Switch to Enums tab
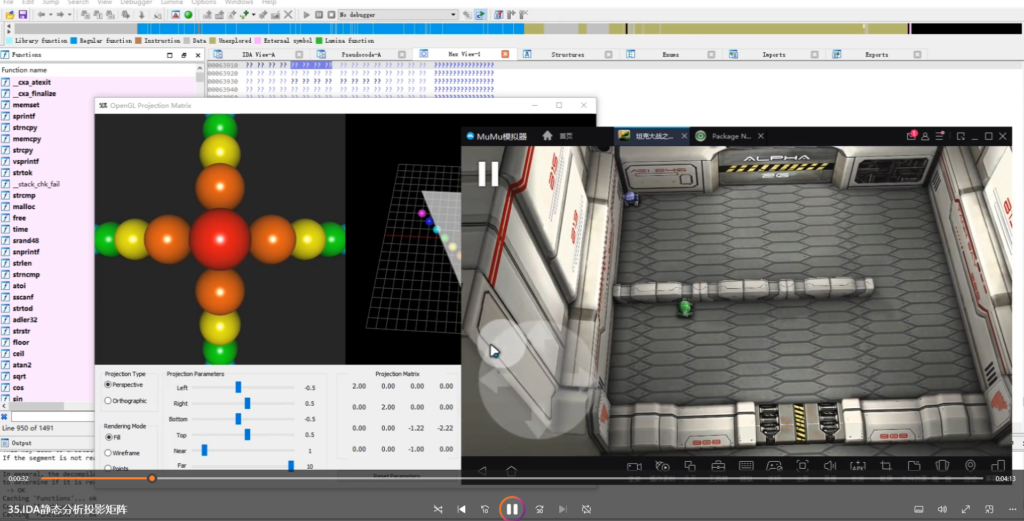Image resolution: width=1024 pixels, height=521 pixels. coord(670,55)
